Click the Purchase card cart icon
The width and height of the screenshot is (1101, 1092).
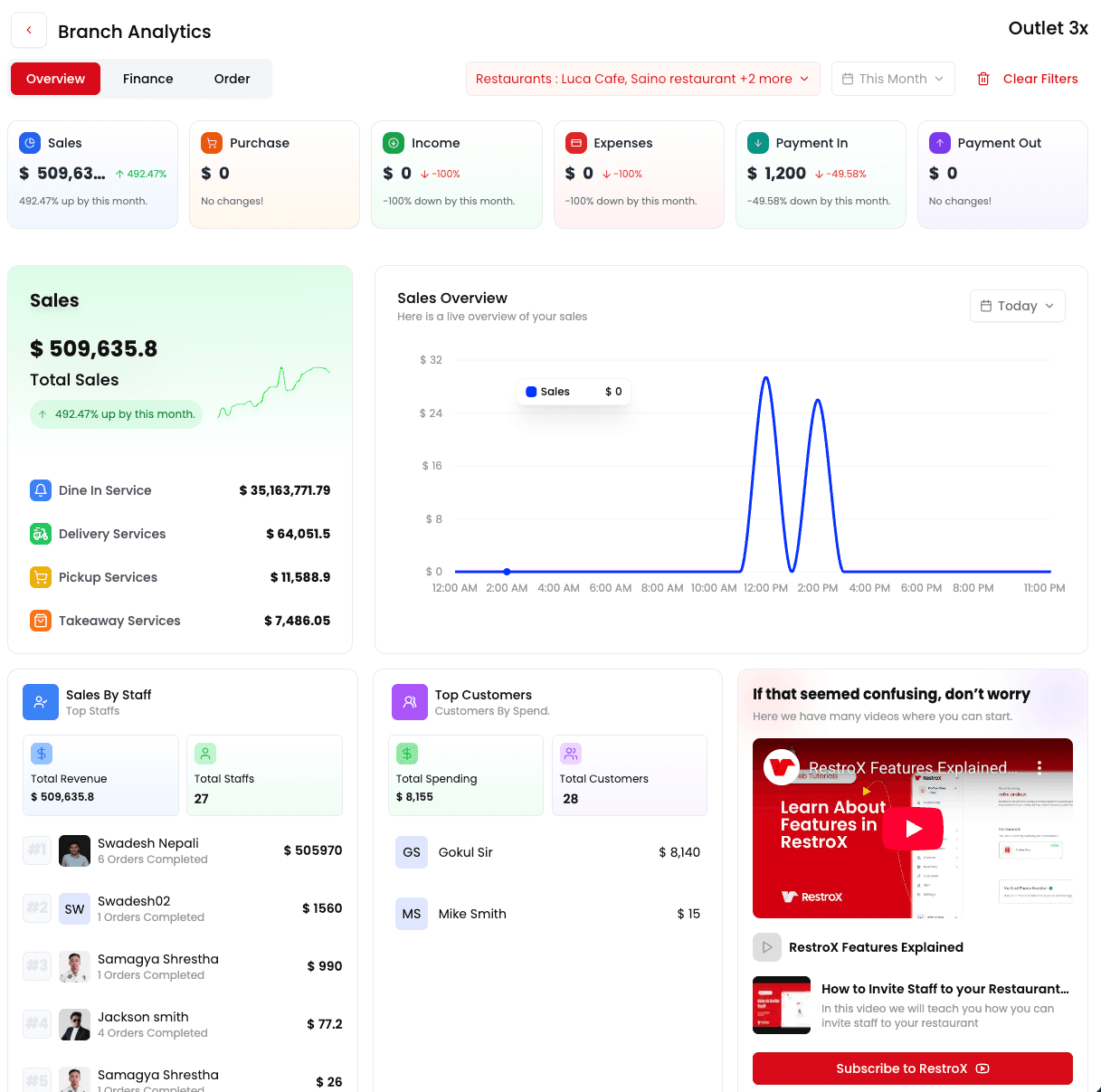coord(212,143)
